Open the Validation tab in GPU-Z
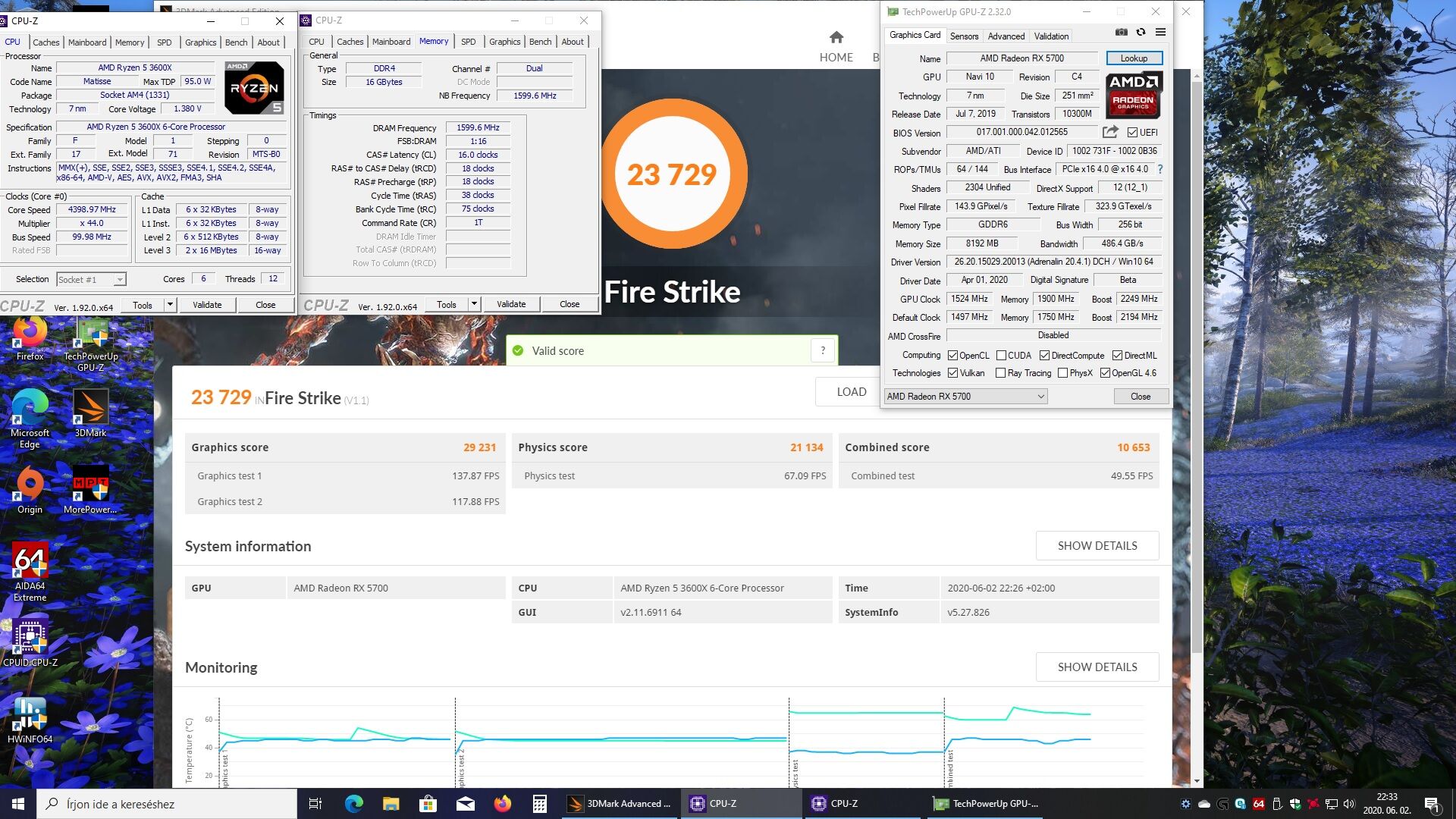Viewport: 1456px width, 819px height. coord(1051,36)
